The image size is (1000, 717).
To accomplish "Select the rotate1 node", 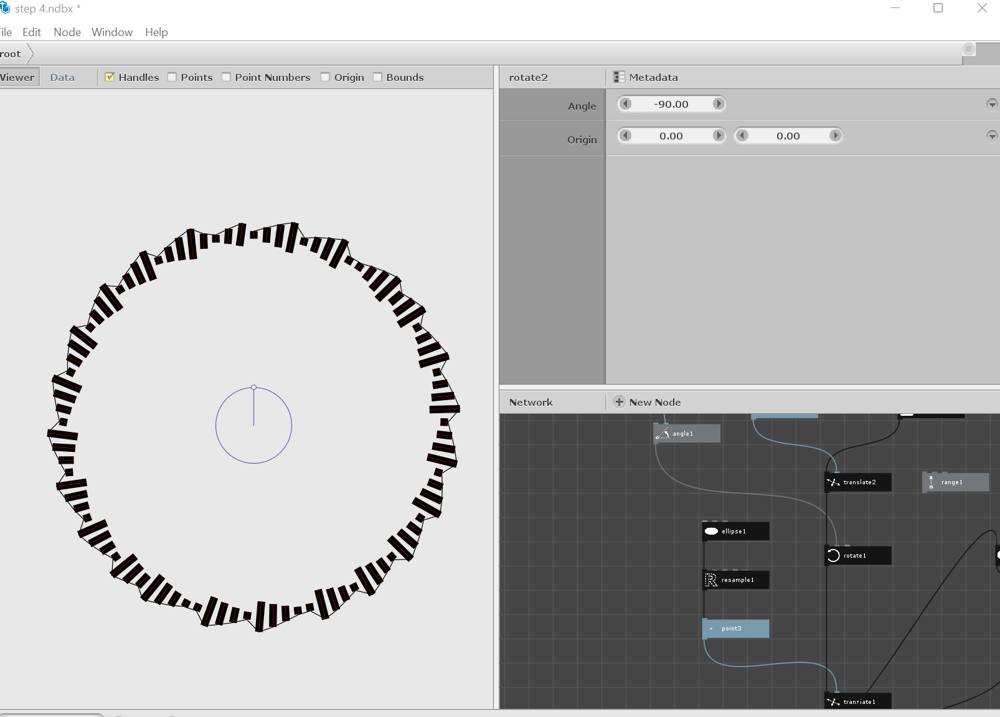I will click(x=858, y=556).
